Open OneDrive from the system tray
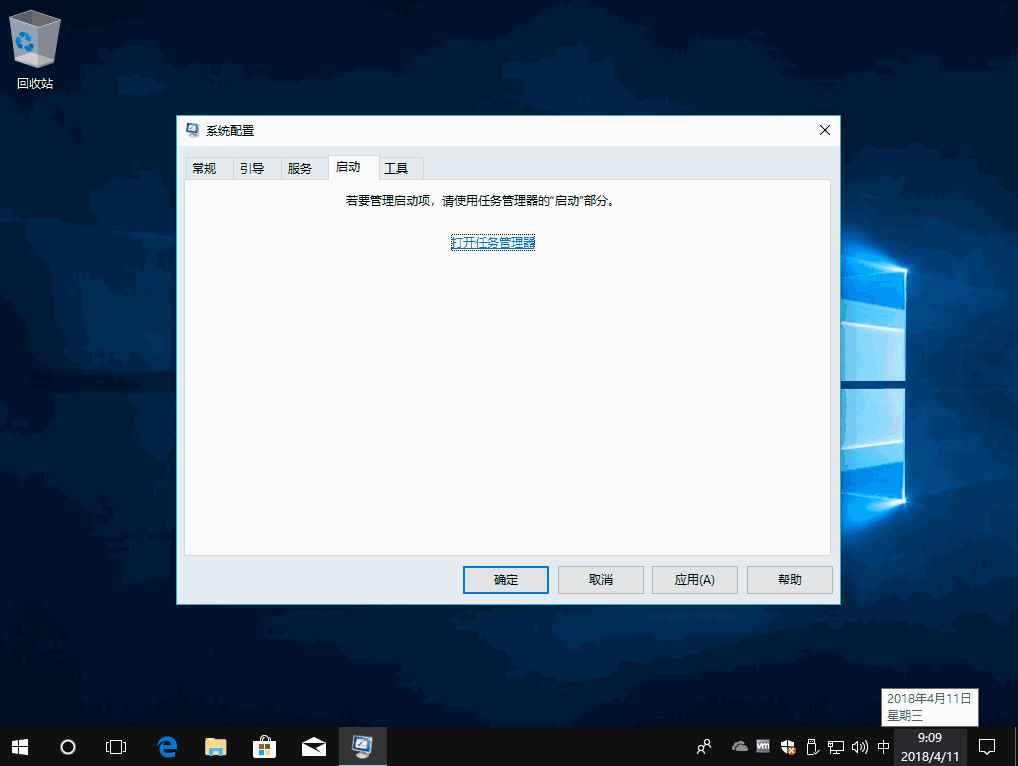Viewport: 1018px width, 766px height. (739, 746)
